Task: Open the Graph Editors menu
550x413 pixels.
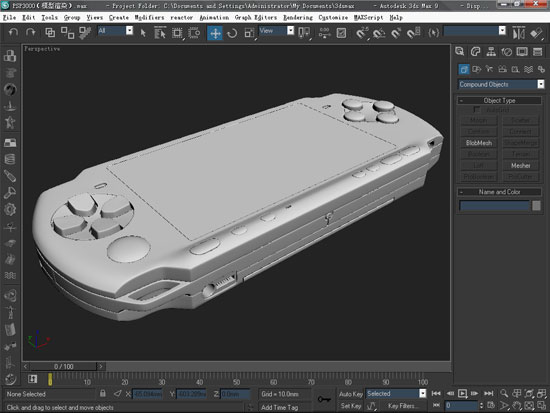Action: click(256, 18)
